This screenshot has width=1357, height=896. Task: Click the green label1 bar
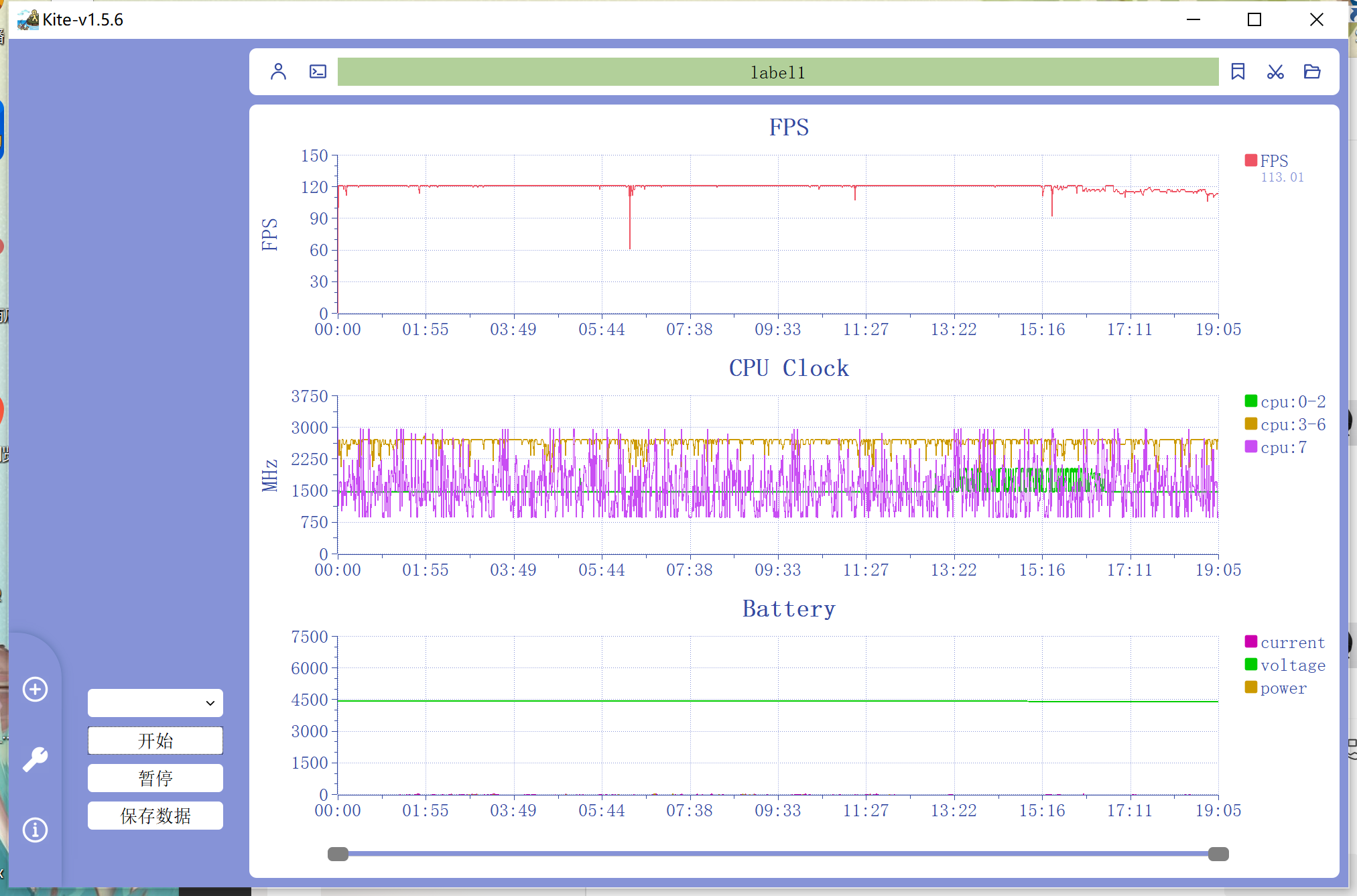pos(777,72)
